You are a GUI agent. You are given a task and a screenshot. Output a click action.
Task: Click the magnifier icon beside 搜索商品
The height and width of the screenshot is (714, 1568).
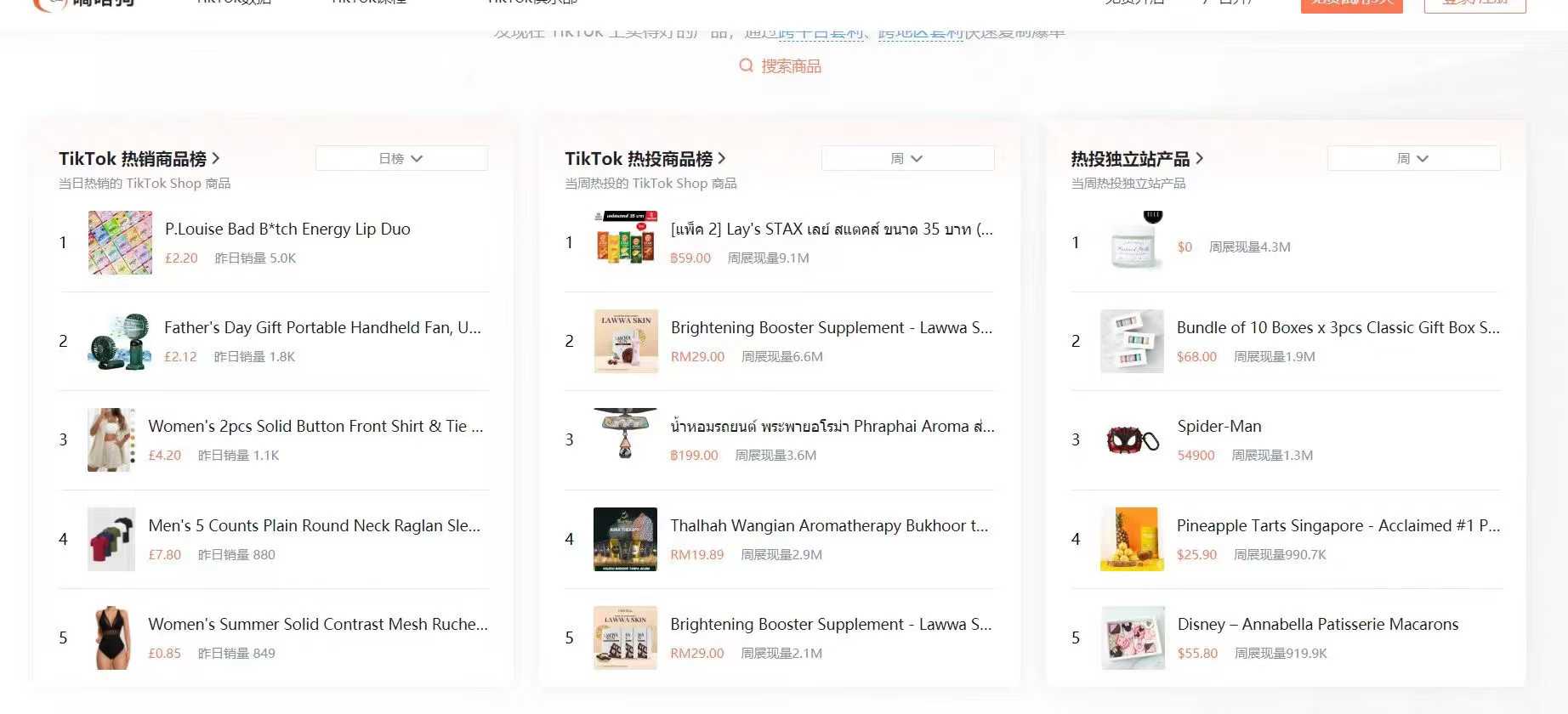click(746, 65)
